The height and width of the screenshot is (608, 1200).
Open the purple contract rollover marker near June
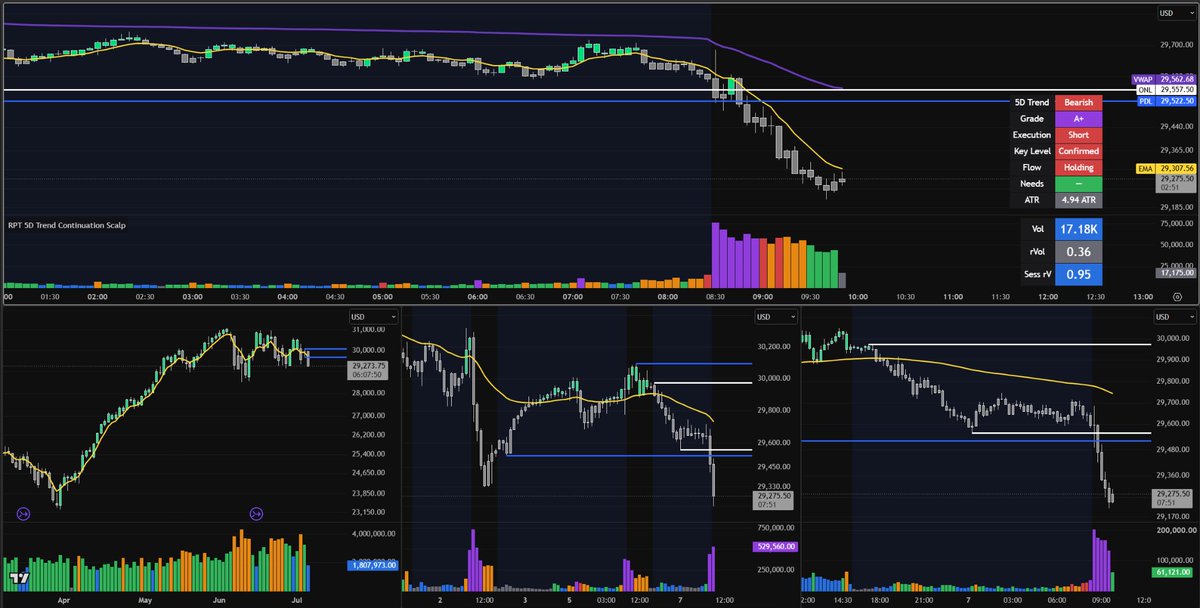pos(256,514)
